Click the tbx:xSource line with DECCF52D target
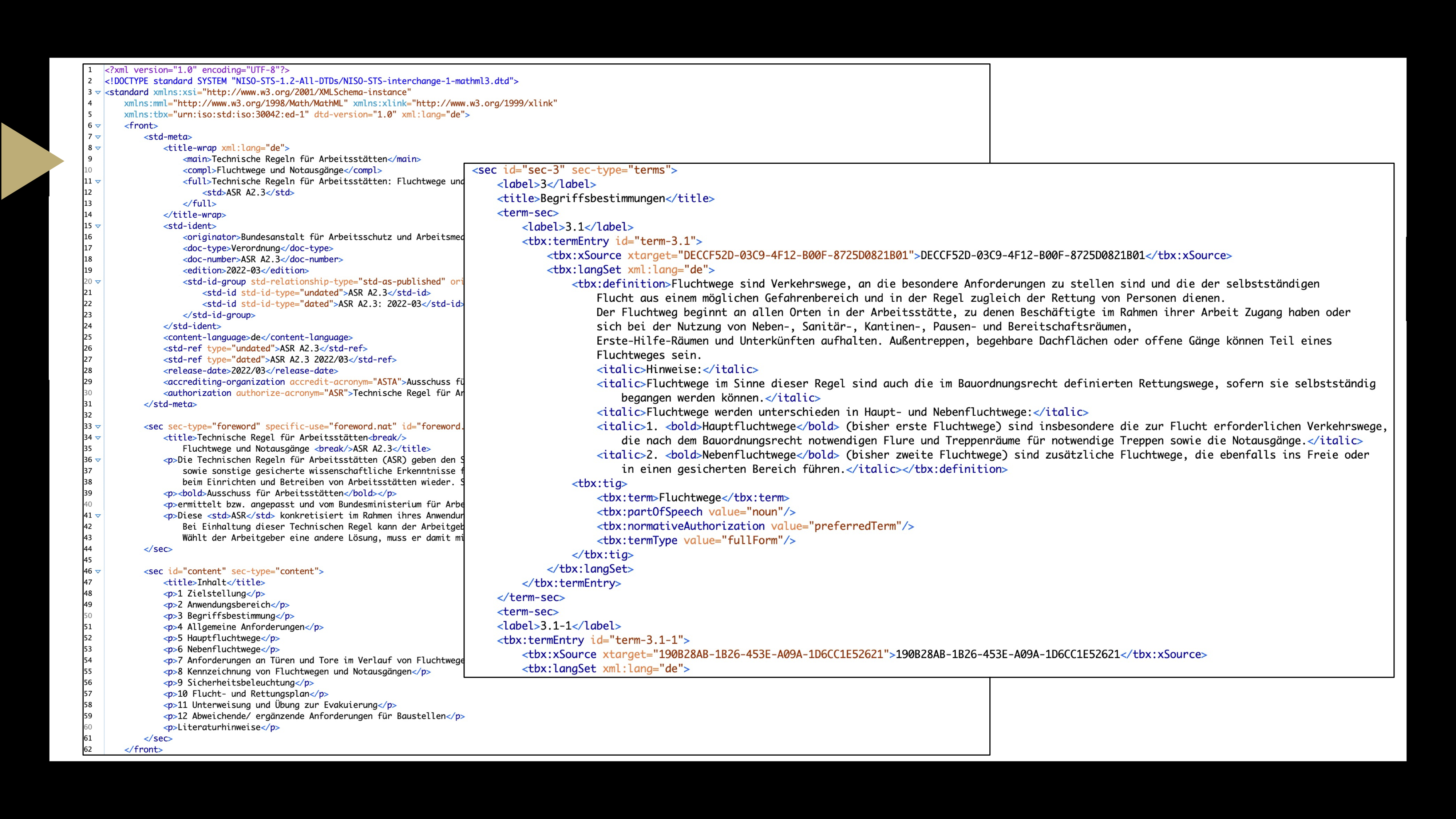Image resolution: width=1456 pixels, height=819 pixels. click(889, 256)
